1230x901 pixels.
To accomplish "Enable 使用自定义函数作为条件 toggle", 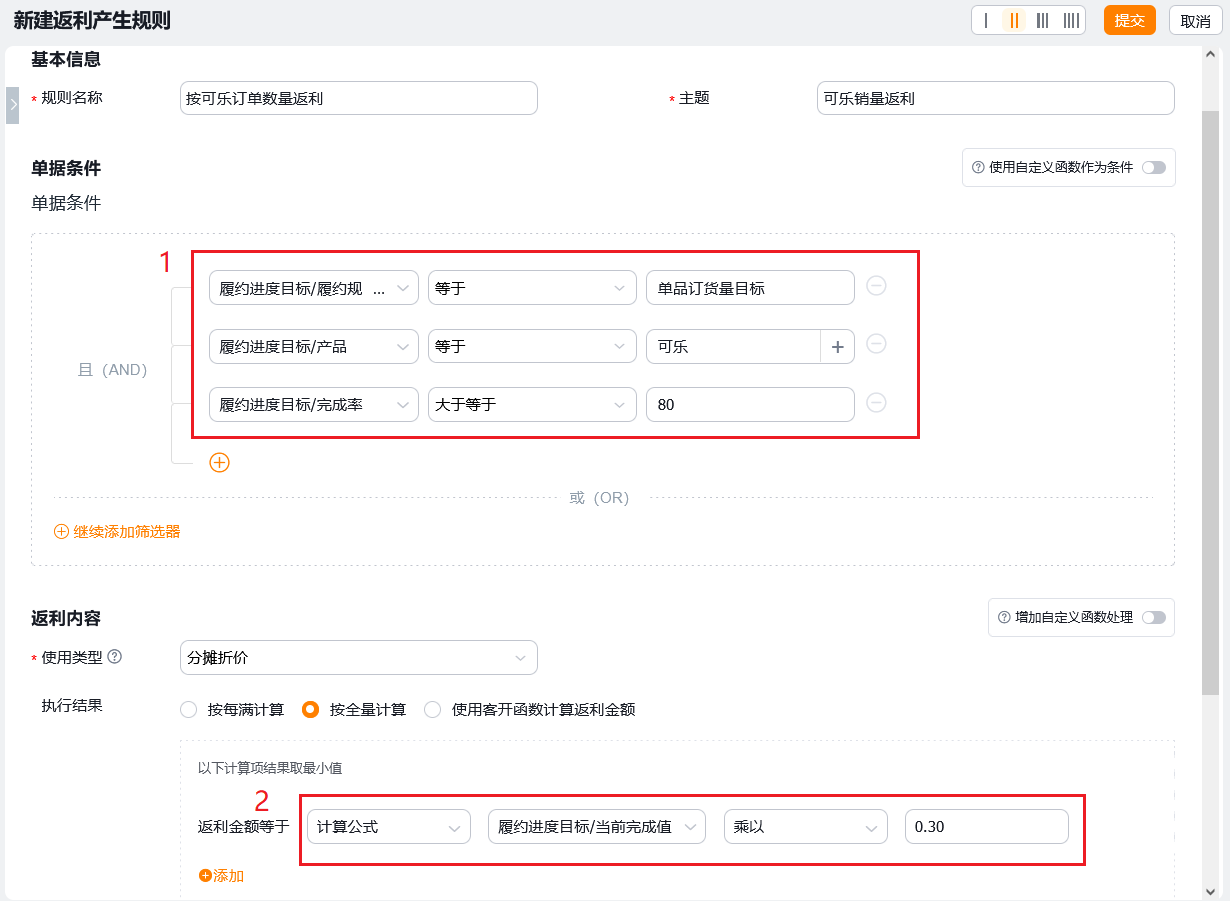I will (1154, 168).
